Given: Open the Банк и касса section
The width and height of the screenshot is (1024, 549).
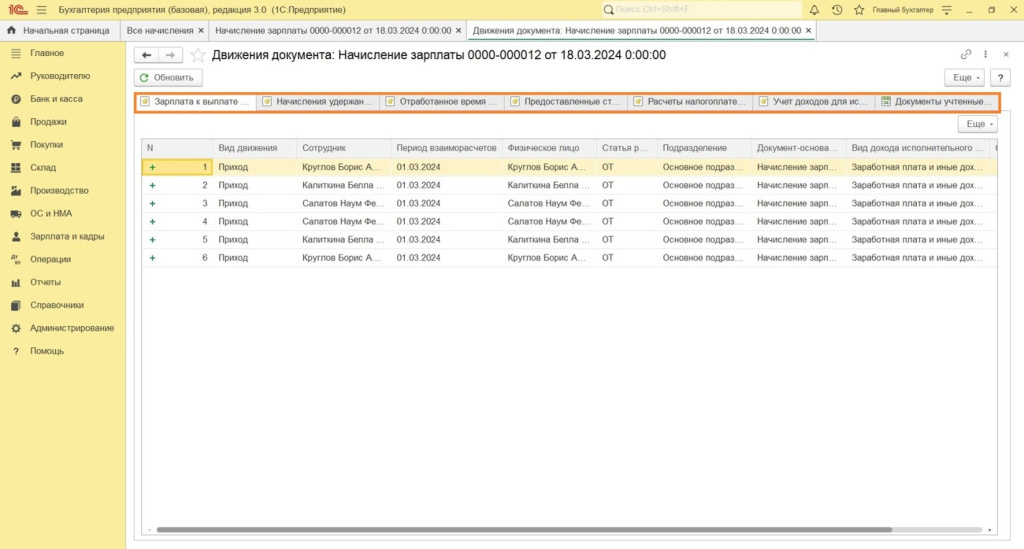Looking at the screenshot, I should pyautogui.click(x=56, y=99).
